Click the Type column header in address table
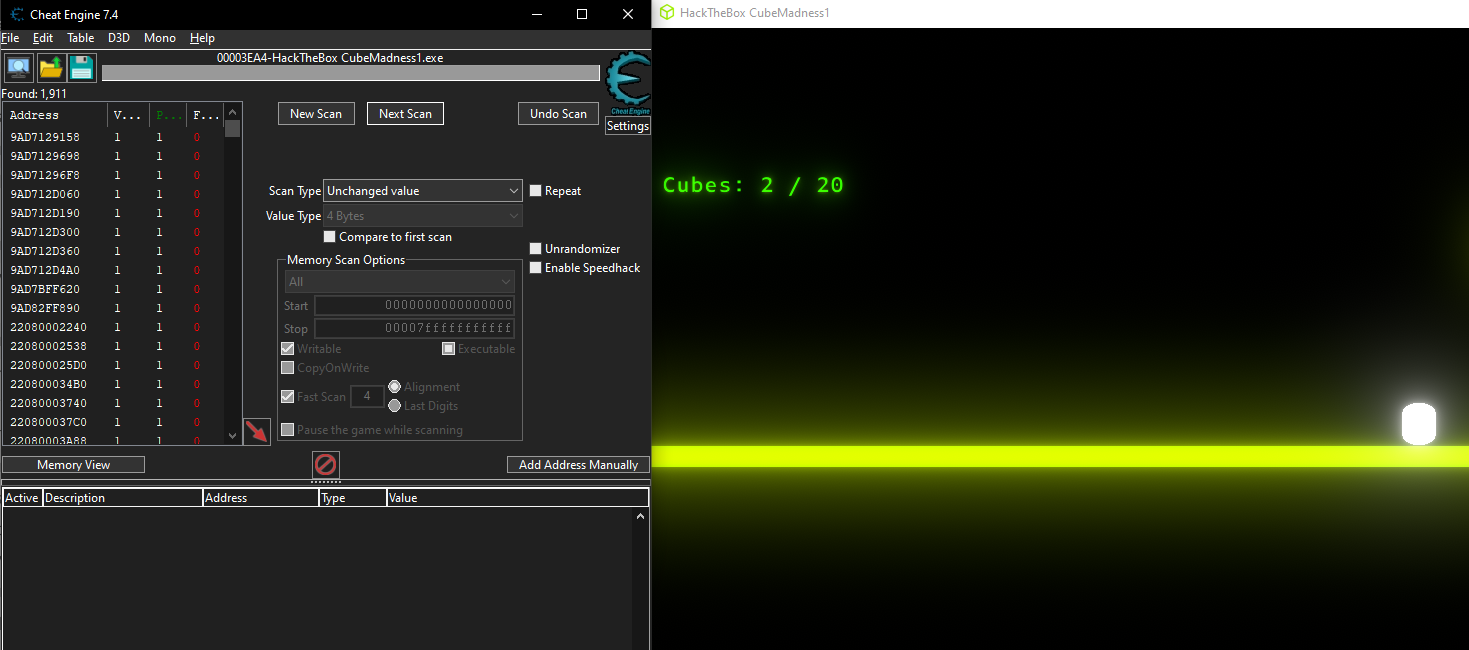 tap(352, 498)
